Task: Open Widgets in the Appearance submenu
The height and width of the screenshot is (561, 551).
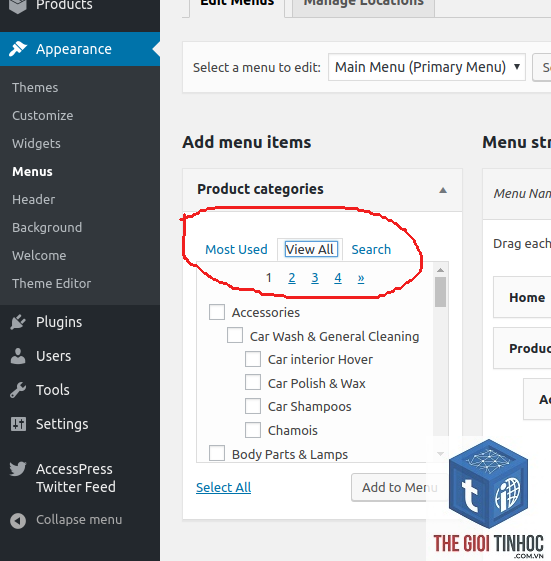Action: coord(36,143)
